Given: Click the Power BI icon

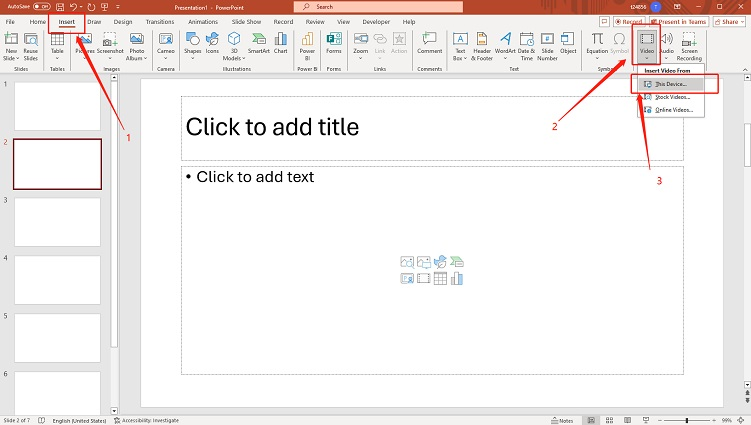Looking at the screenshot, I should pos(307,46).
